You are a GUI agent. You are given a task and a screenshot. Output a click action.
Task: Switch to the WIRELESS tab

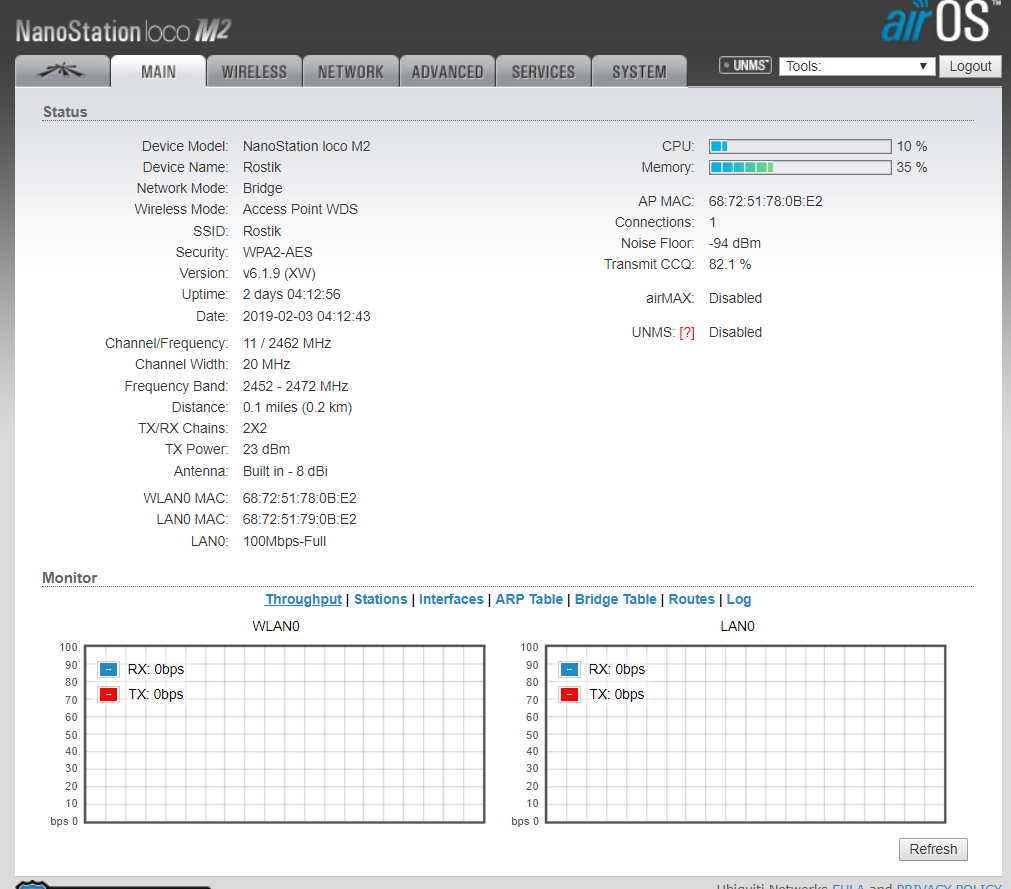pyautogui.click(x=255, y=71)
